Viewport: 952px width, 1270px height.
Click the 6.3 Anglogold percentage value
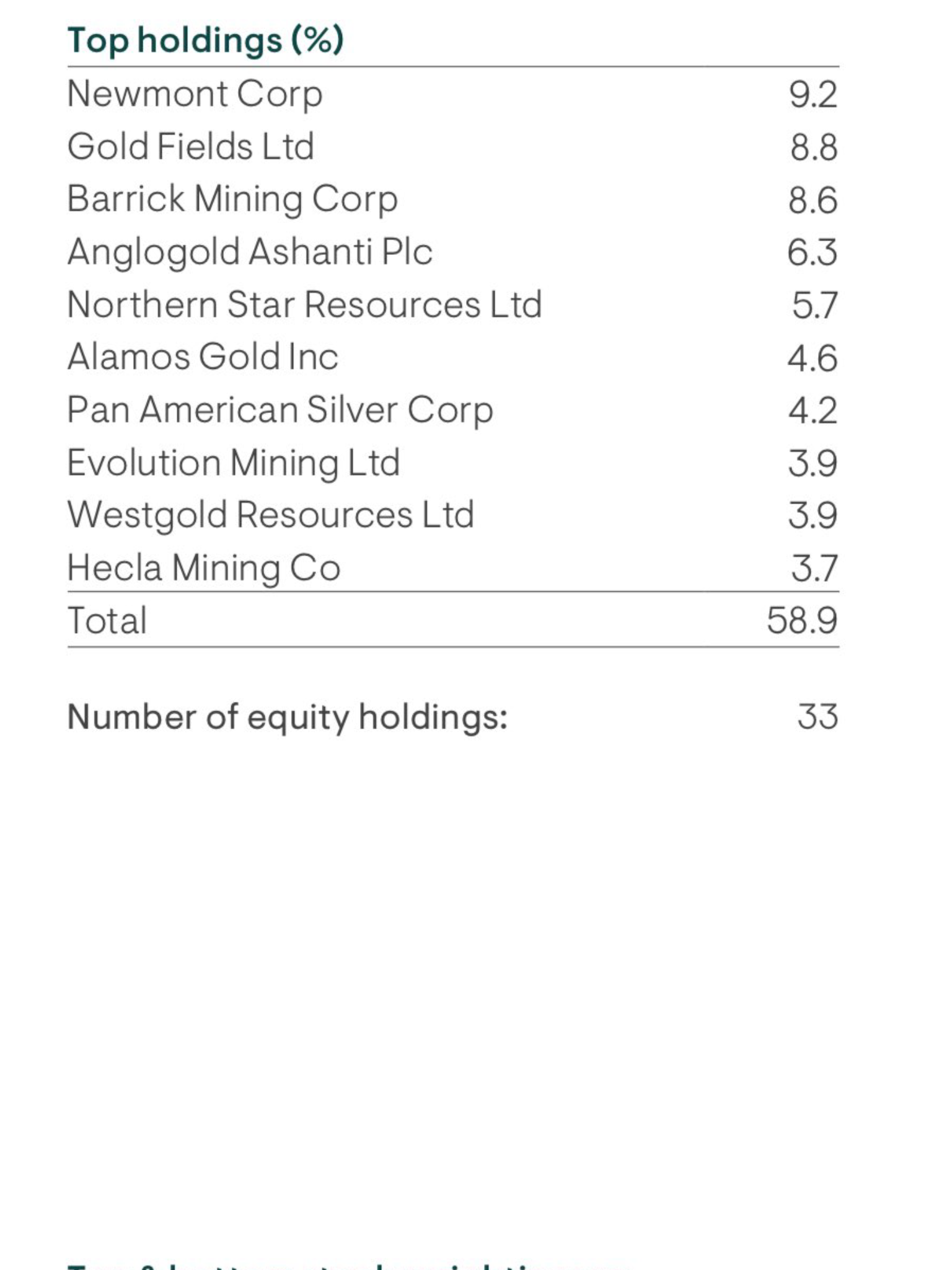coord(812,253)
